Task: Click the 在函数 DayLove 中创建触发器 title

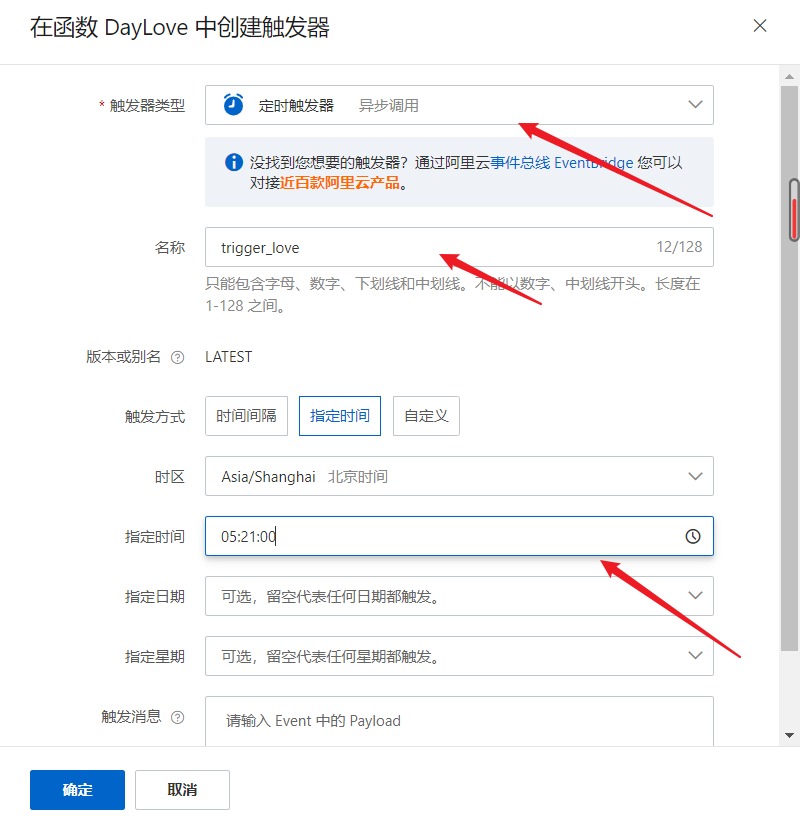Action: click(x=179, y=27)
